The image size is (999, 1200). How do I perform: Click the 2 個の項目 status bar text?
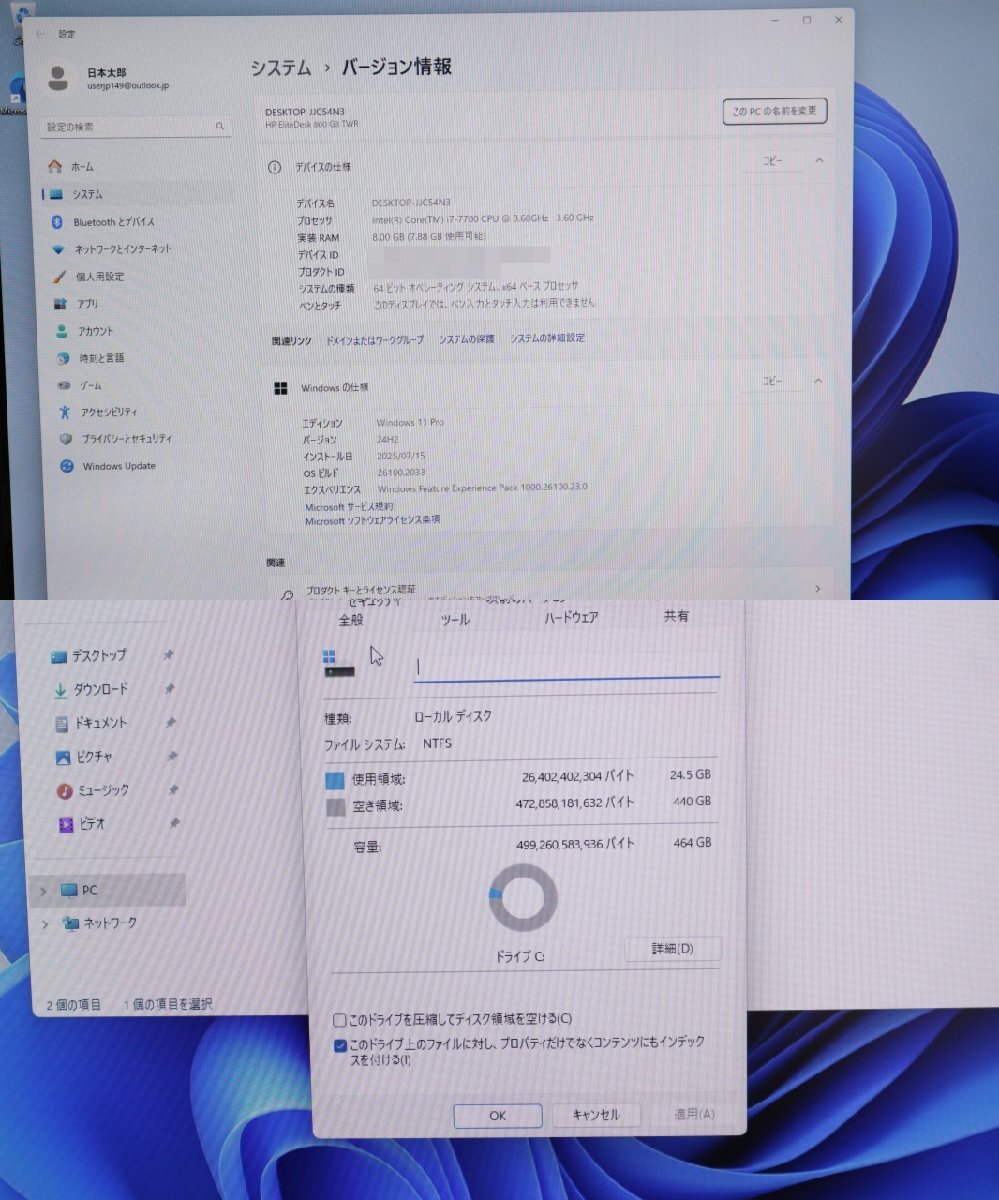[x=74, y=1004]
